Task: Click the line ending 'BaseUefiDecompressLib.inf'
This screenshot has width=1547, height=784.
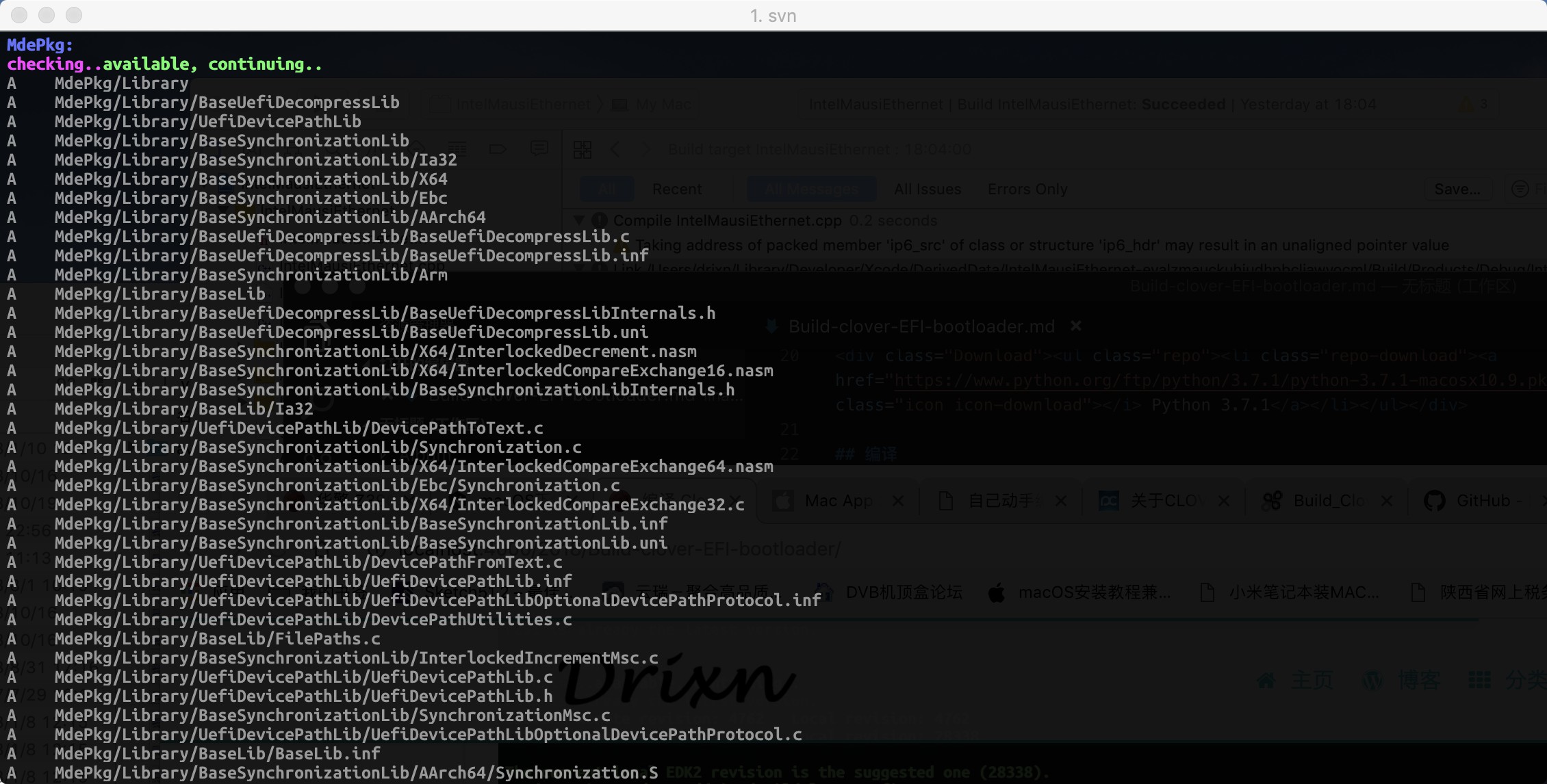Action: [x=351, y=256]
